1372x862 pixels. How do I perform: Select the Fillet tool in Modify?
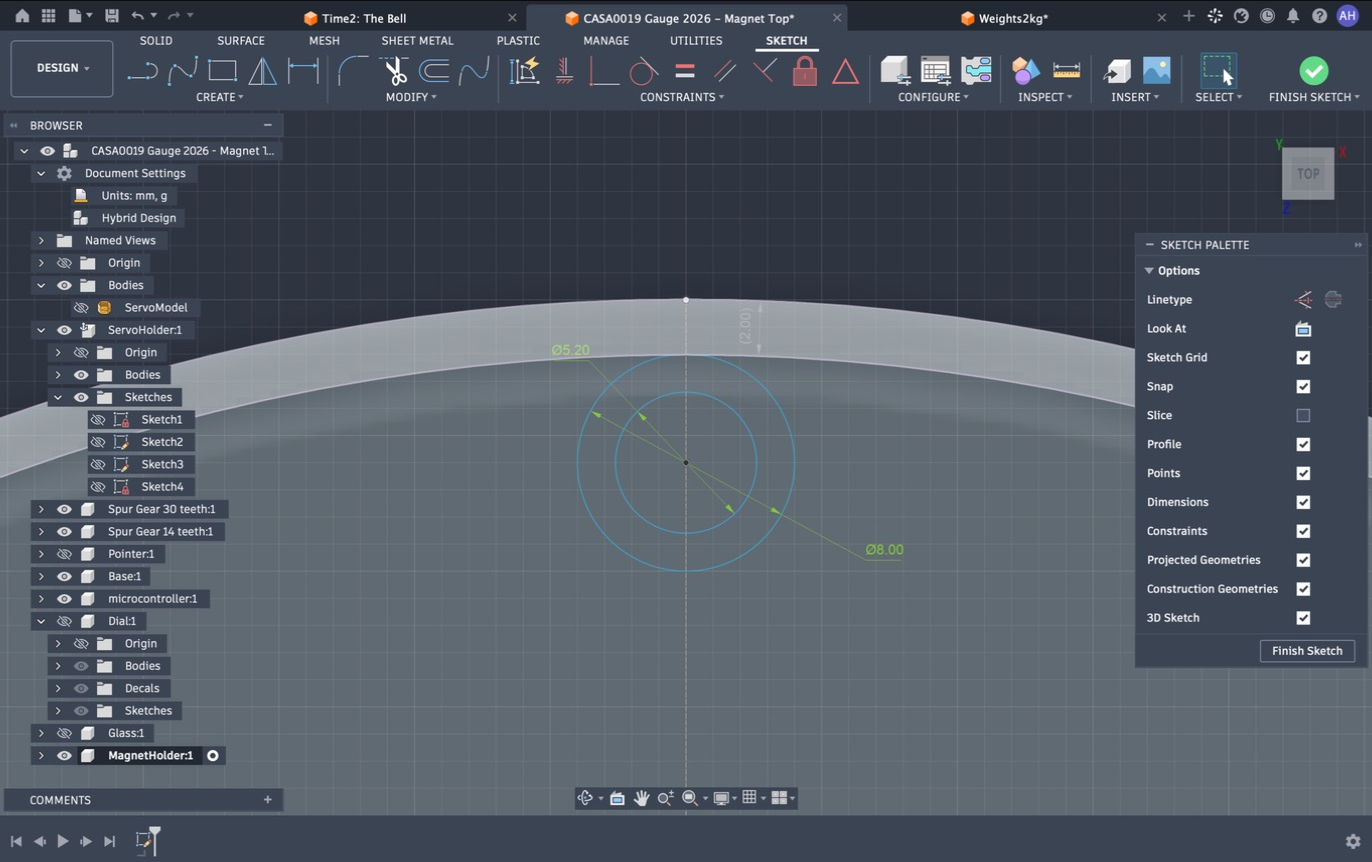point(352,71)
